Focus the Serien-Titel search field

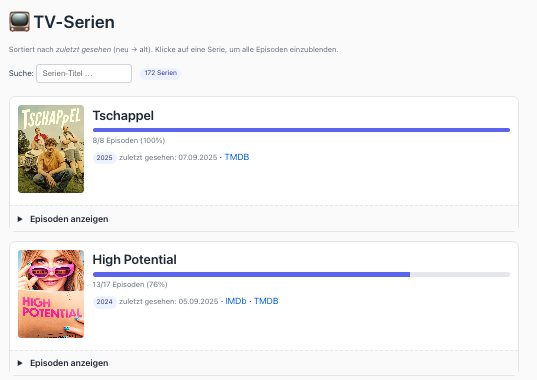pyautogui.click(x=84, y=73)
